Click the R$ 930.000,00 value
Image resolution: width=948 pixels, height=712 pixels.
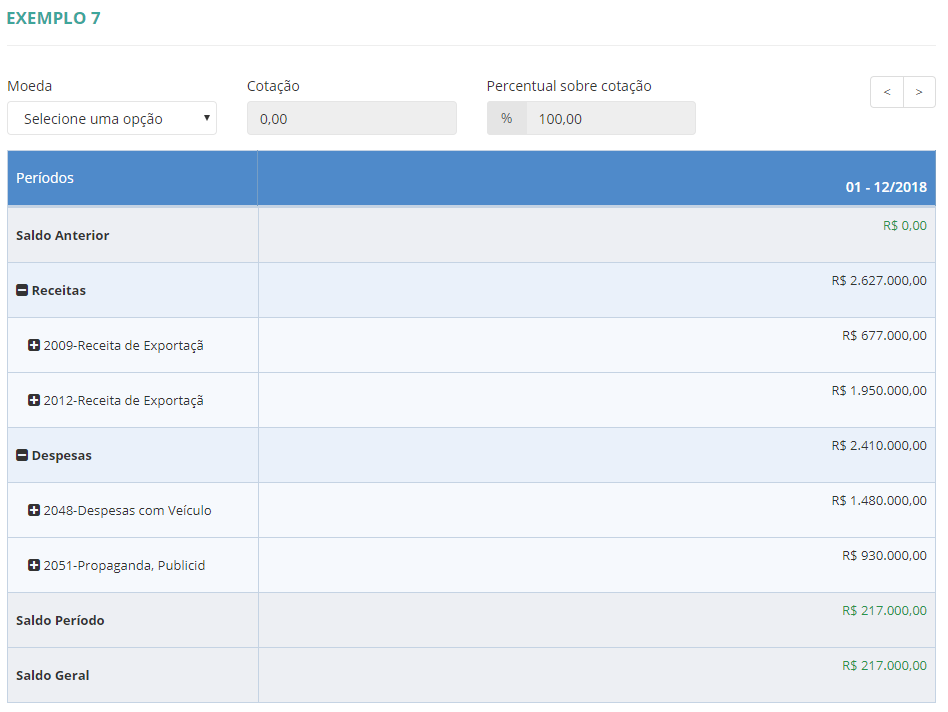tap(885, 556)
